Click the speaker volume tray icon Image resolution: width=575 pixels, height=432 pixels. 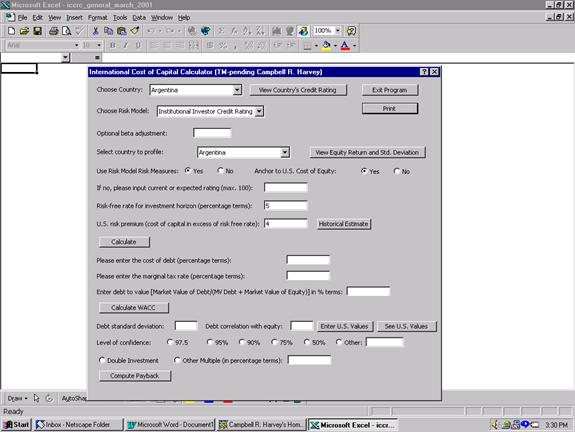(x=495, y=425)
